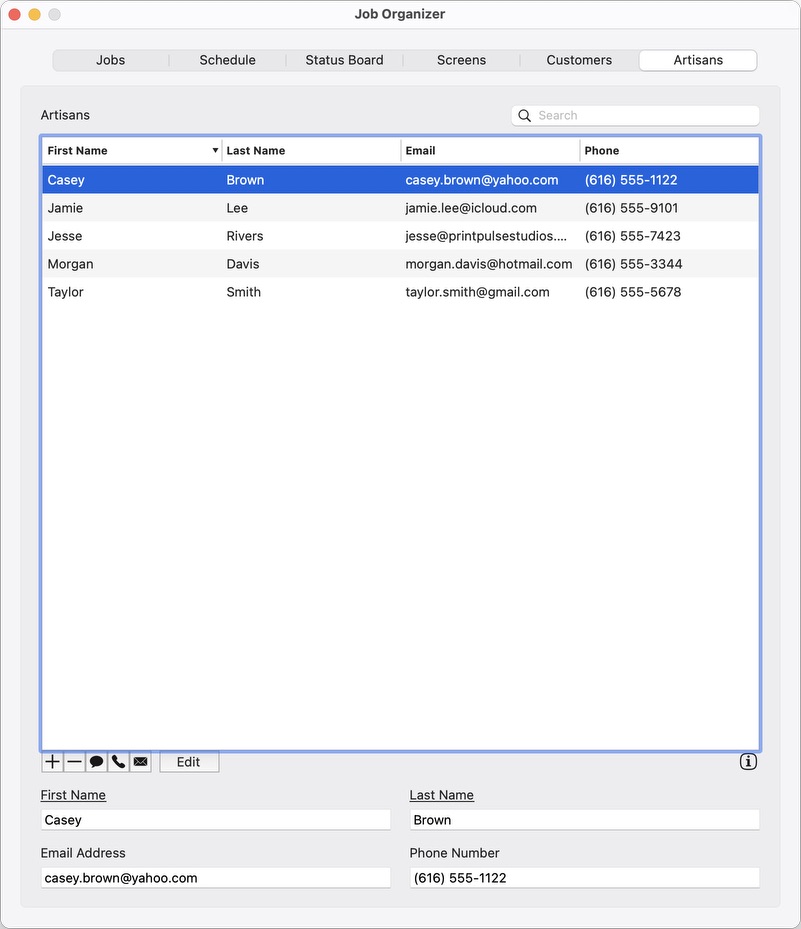Click the Email Address field
801x929 pixels.
215,878
